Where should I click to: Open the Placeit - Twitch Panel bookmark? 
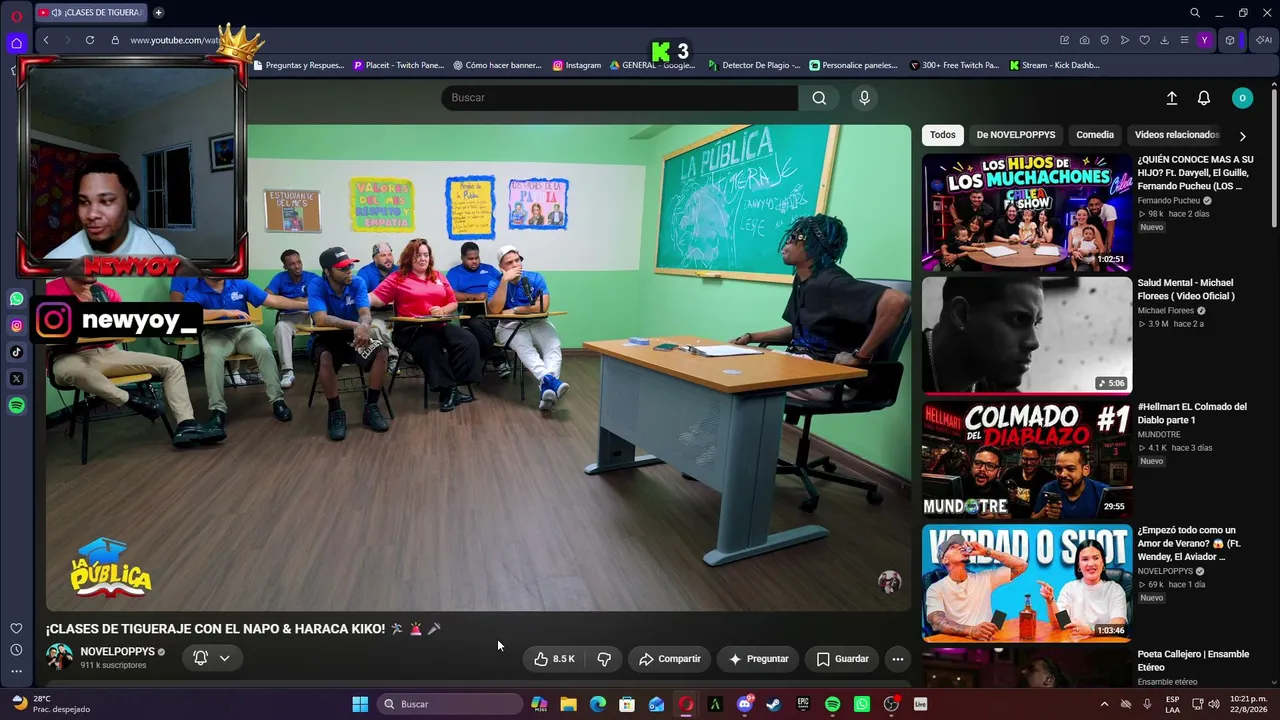[x=399, y=65]
